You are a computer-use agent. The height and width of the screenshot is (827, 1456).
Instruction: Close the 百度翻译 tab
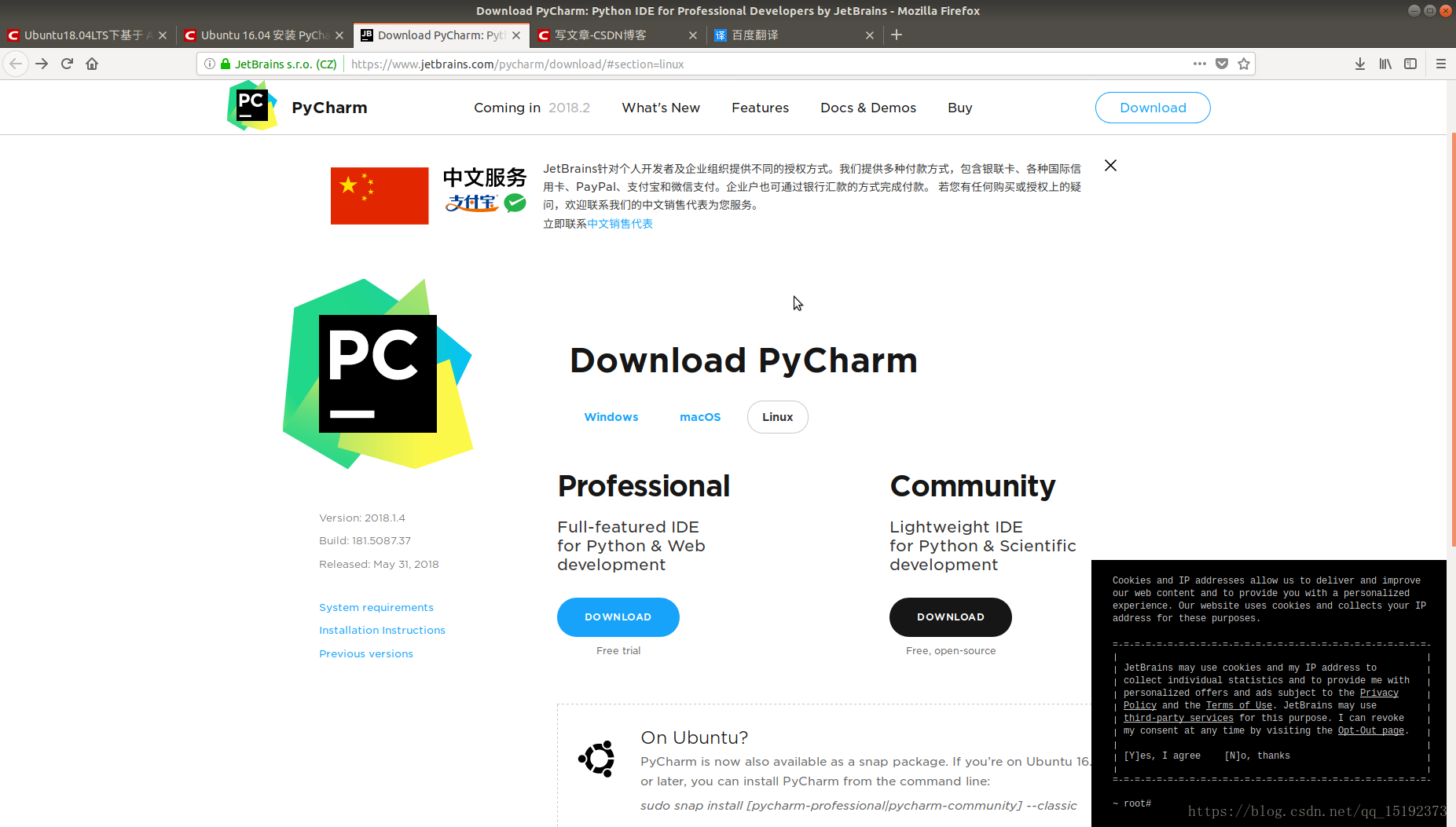870,35
